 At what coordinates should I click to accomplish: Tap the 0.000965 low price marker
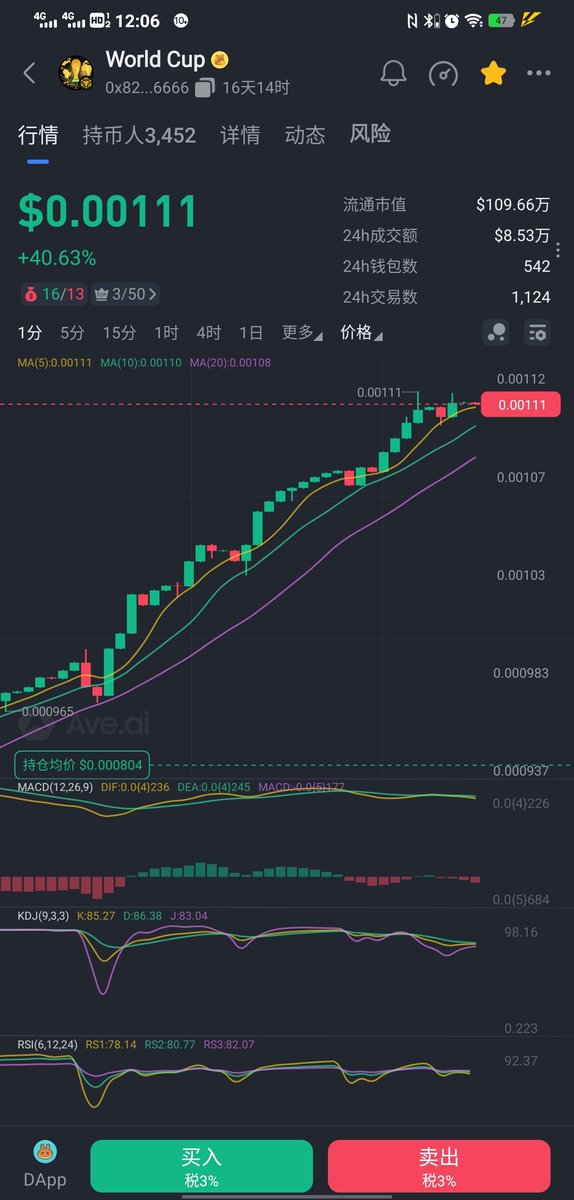(48, 711)
